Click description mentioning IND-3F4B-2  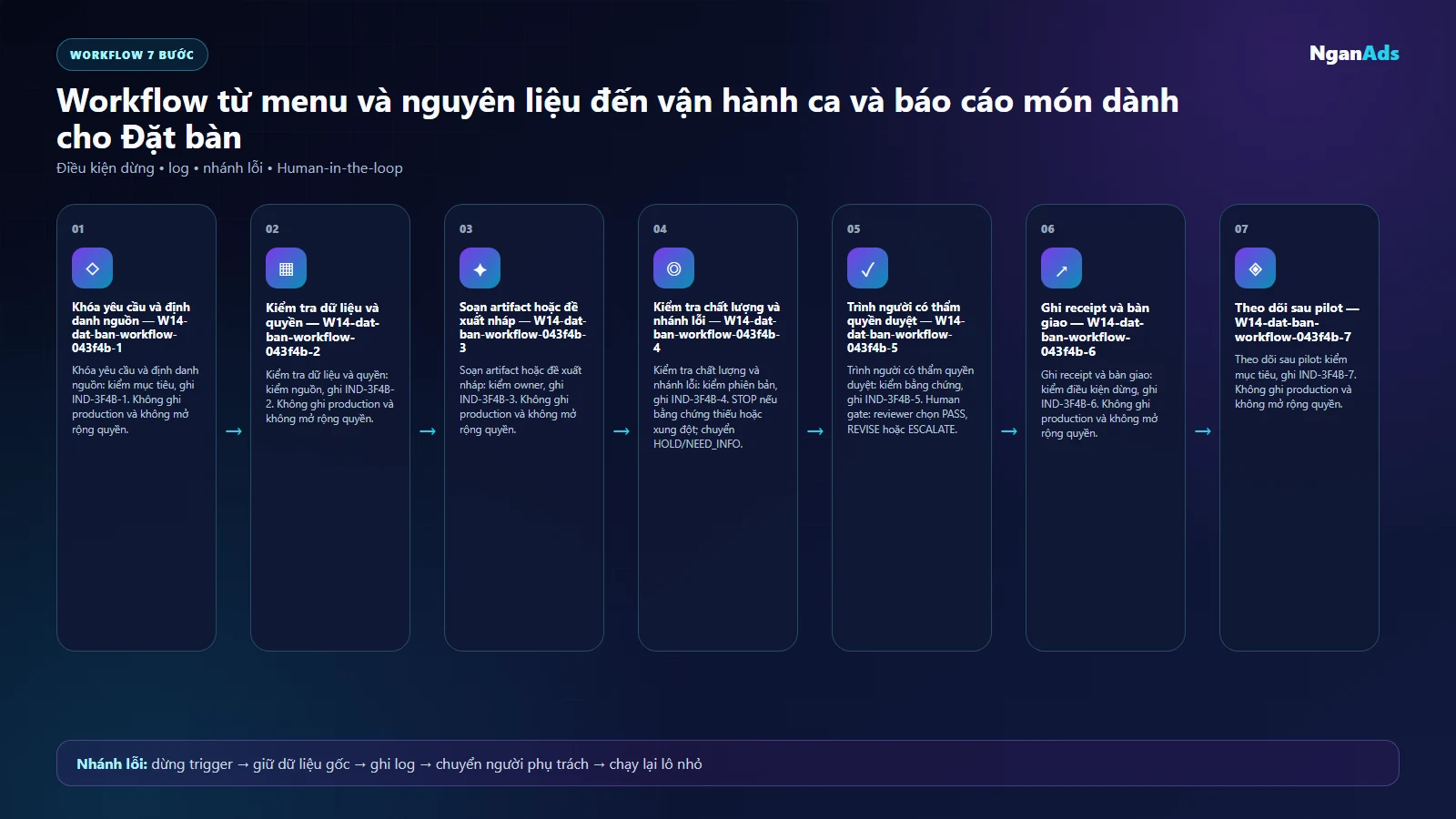click(329, 397)
